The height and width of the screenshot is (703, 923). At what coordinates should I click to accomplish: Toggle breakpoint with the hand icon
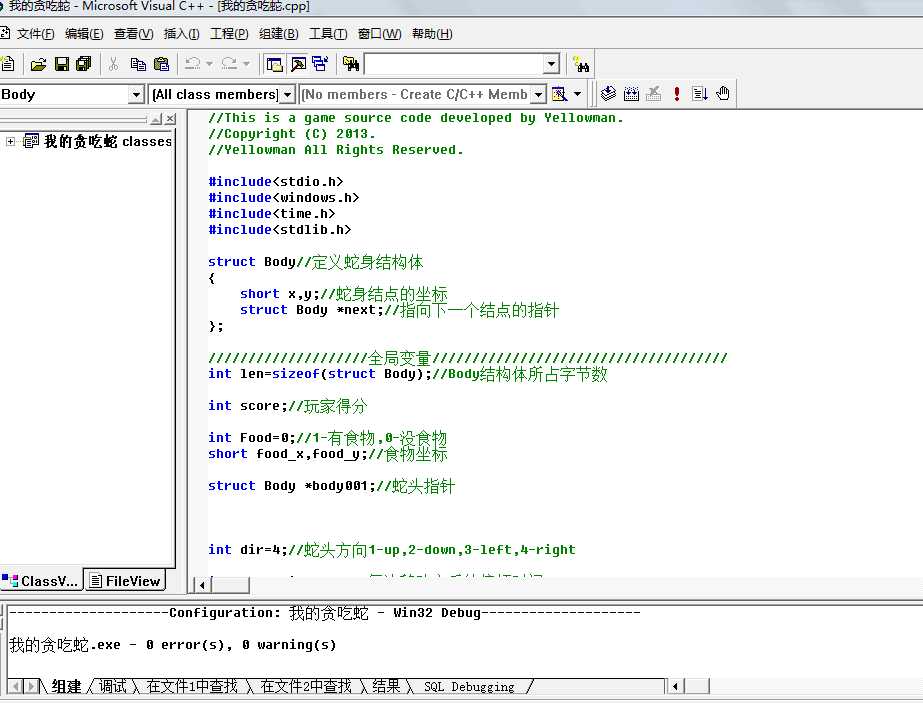[x=723, y=94]
